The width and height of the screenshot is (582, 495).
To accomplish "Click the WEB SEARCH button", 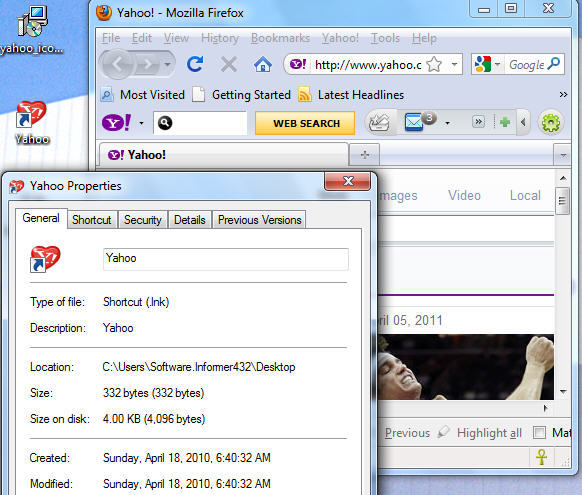I will [x=305, y=123].
